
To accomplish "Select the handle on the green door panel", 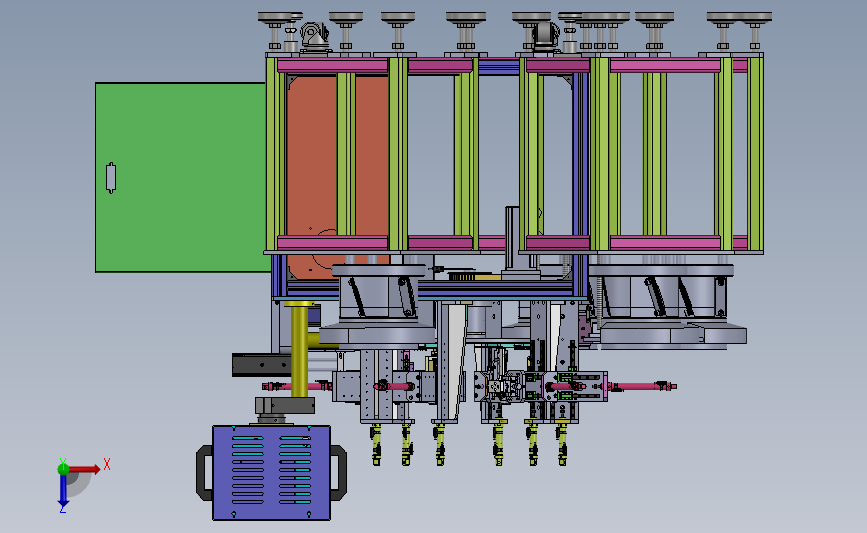I will click(x=111, y=177).
